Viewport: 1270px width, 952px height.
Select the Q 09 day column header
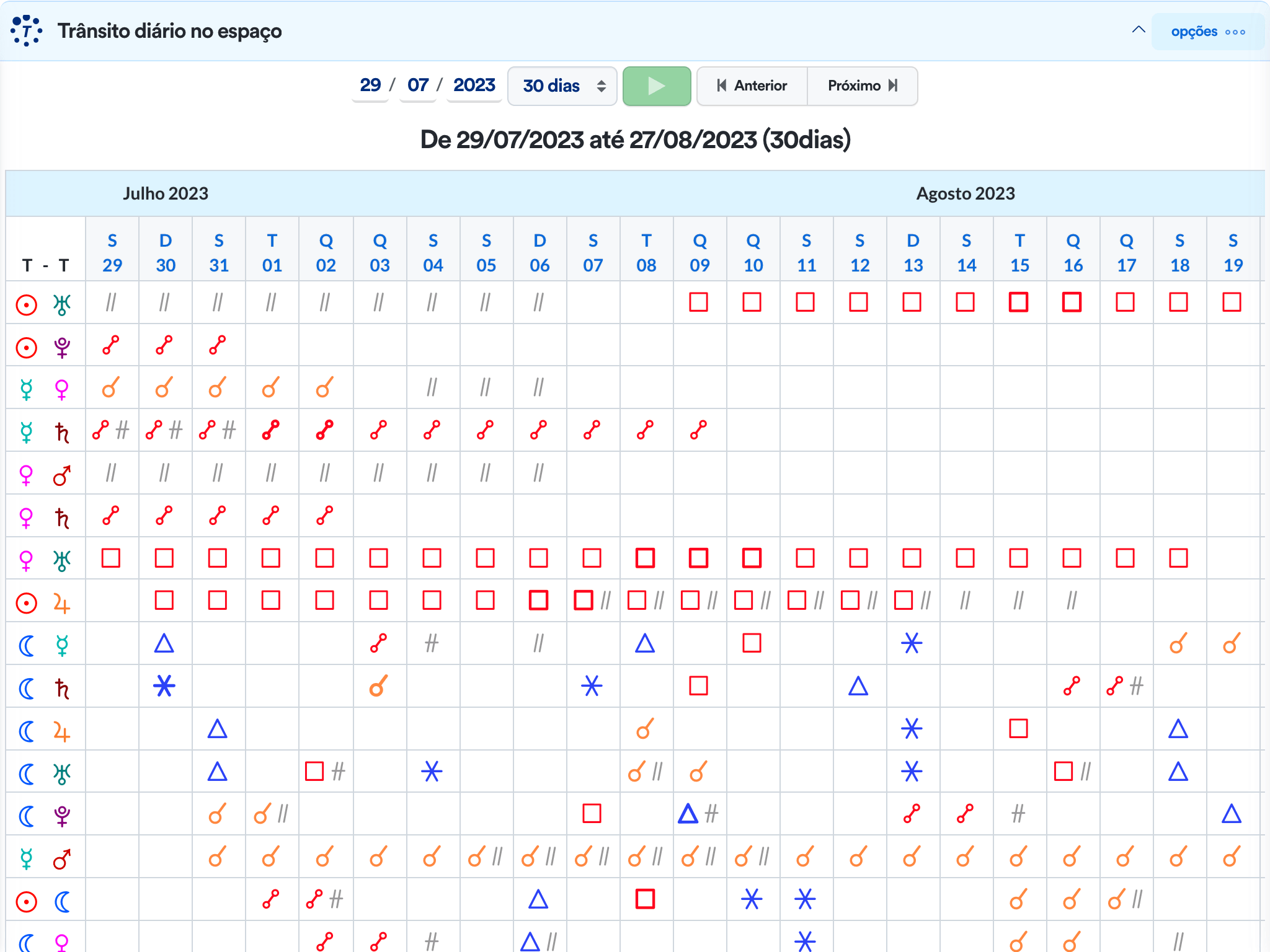pyautogui.click(x=699, y=252)
